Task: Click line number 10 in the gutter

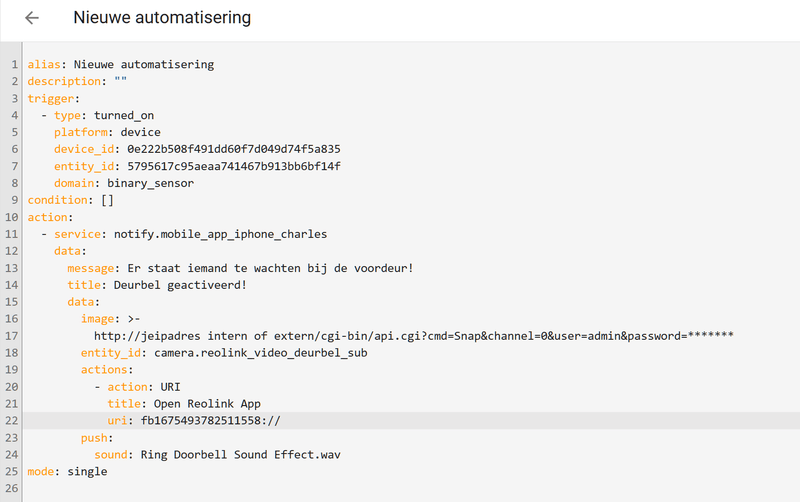Action: click(11, 217)
